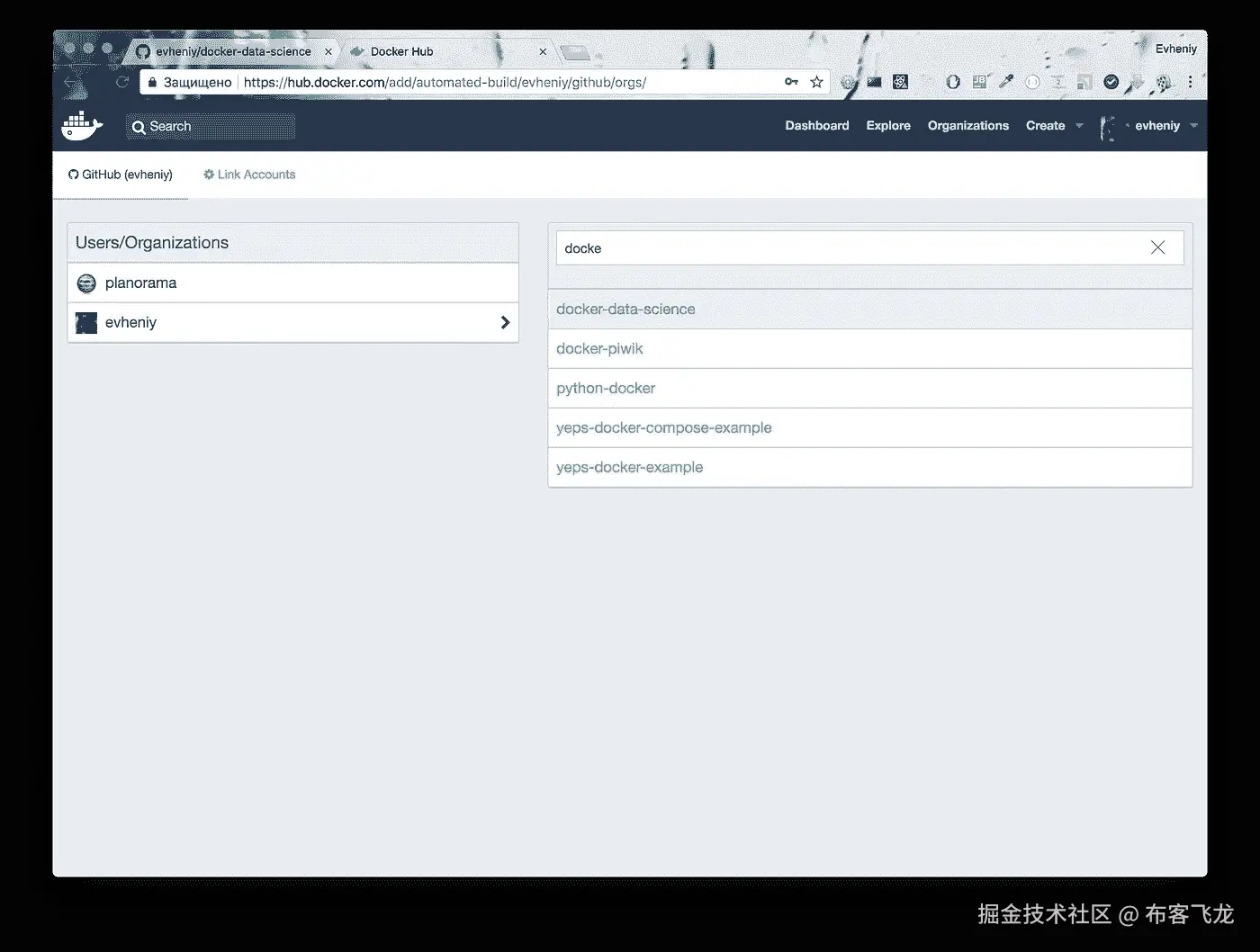Click the Docker whale logo

[82, 126]
